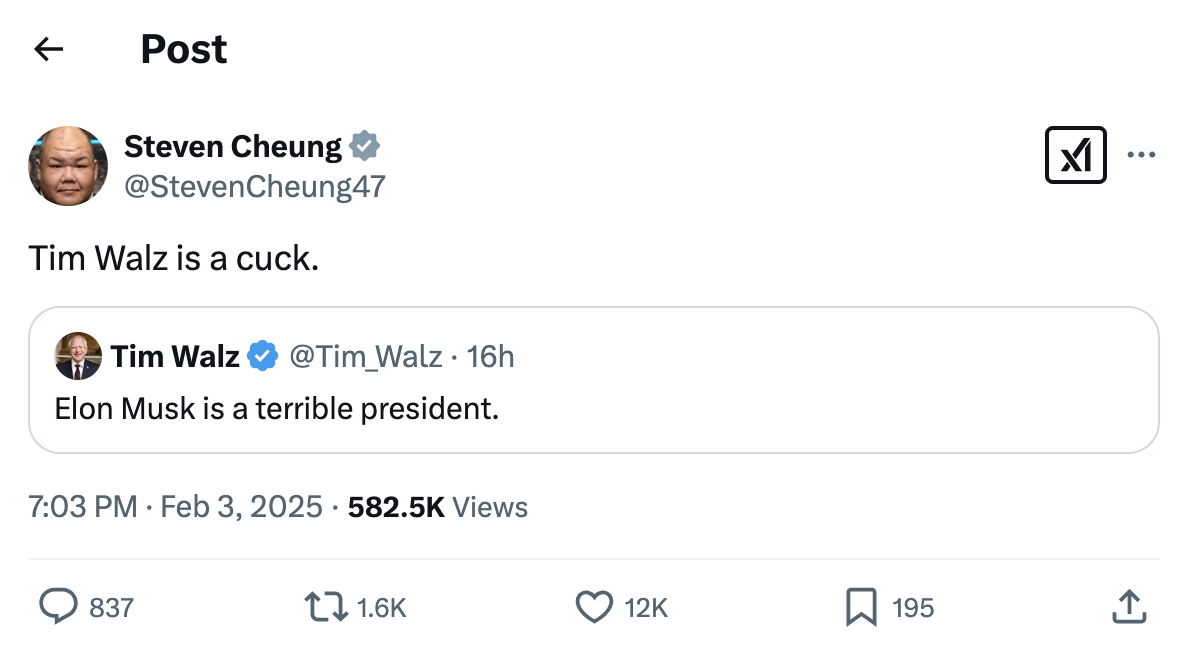Open the @Tim_Walz handle
This screenshot has width=1186, height=650.
[x=365, y=356]
